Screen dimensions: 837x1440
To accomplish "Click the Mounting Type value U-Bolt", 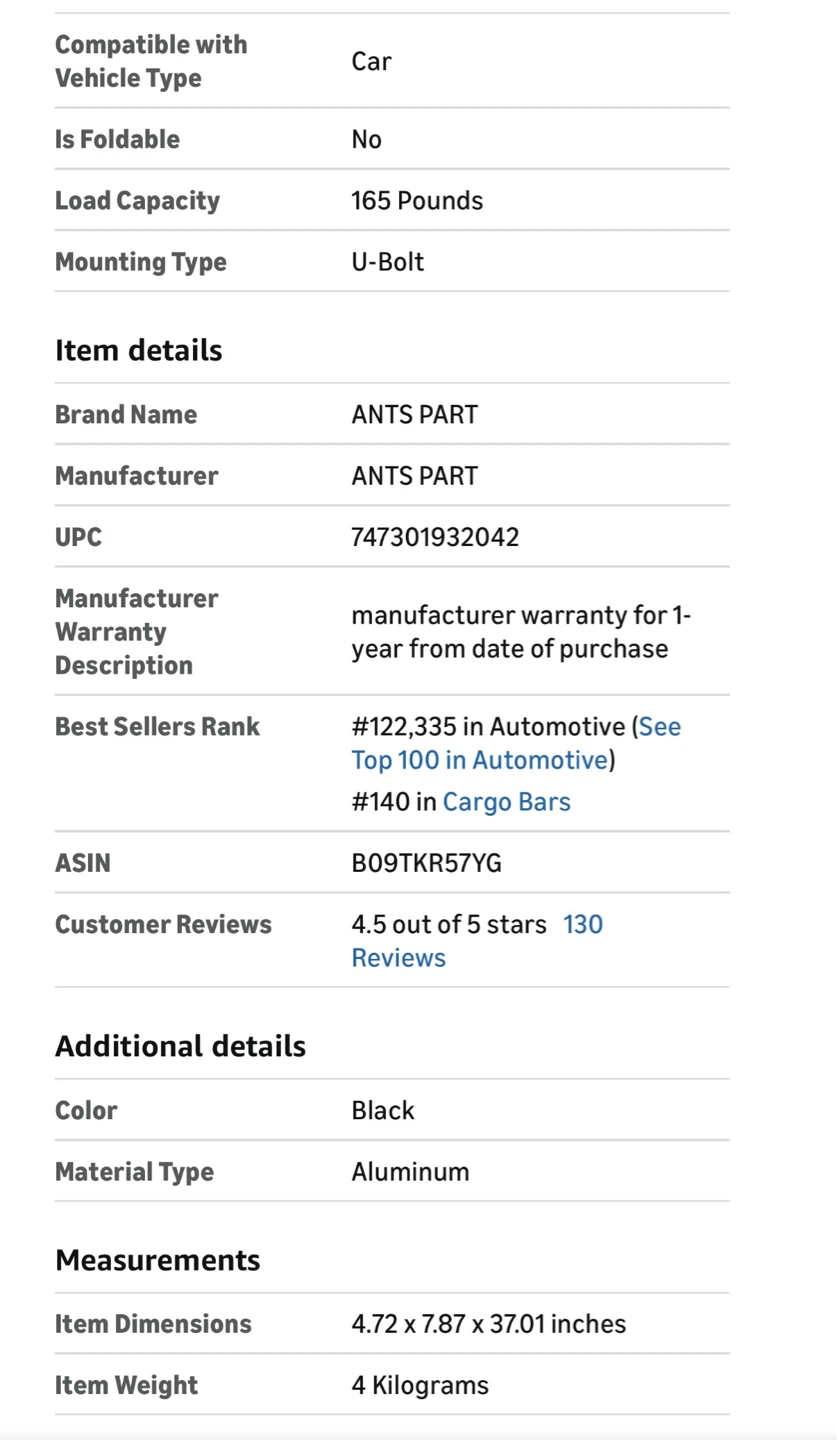I will coord(388,262).
